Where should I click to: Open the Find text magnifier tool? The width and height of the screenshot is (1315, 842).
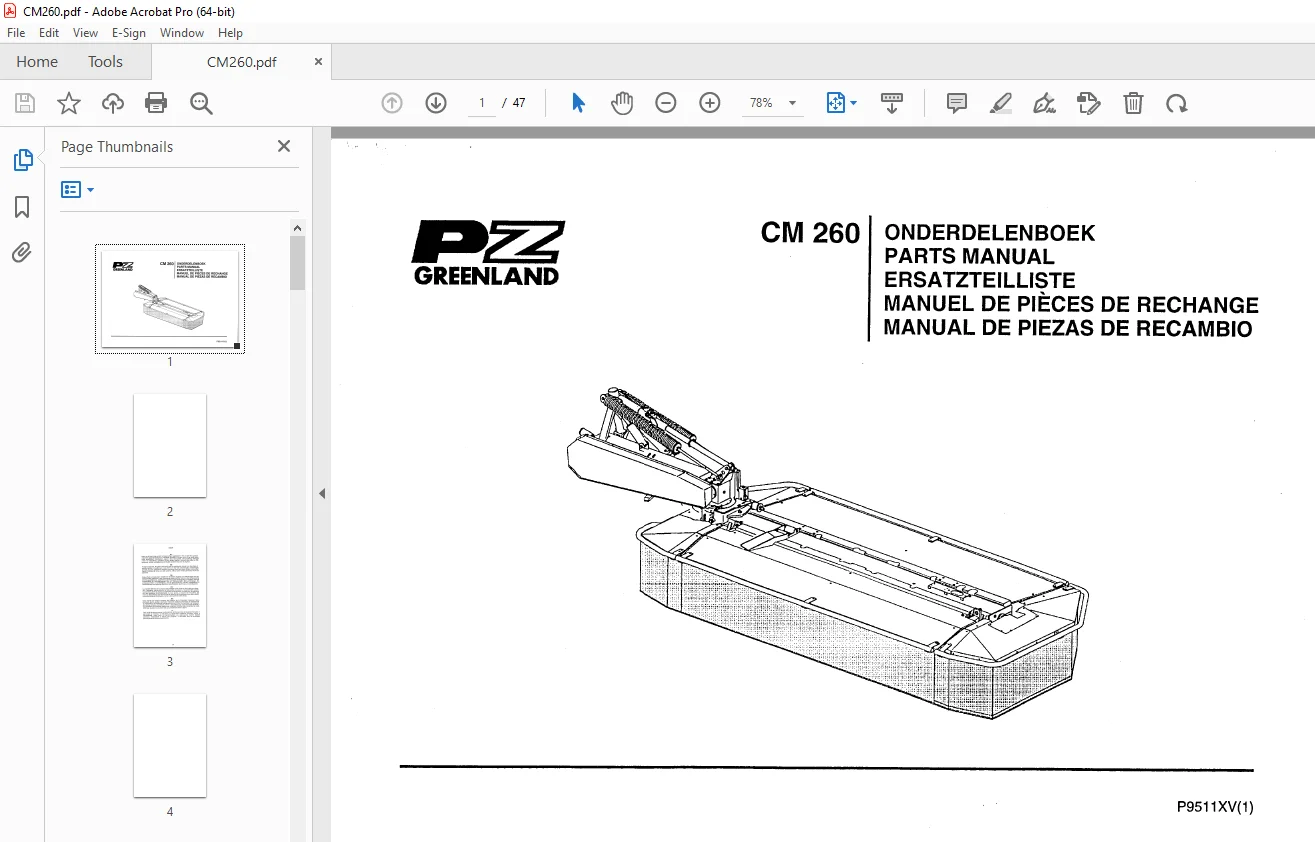[201, 103]
